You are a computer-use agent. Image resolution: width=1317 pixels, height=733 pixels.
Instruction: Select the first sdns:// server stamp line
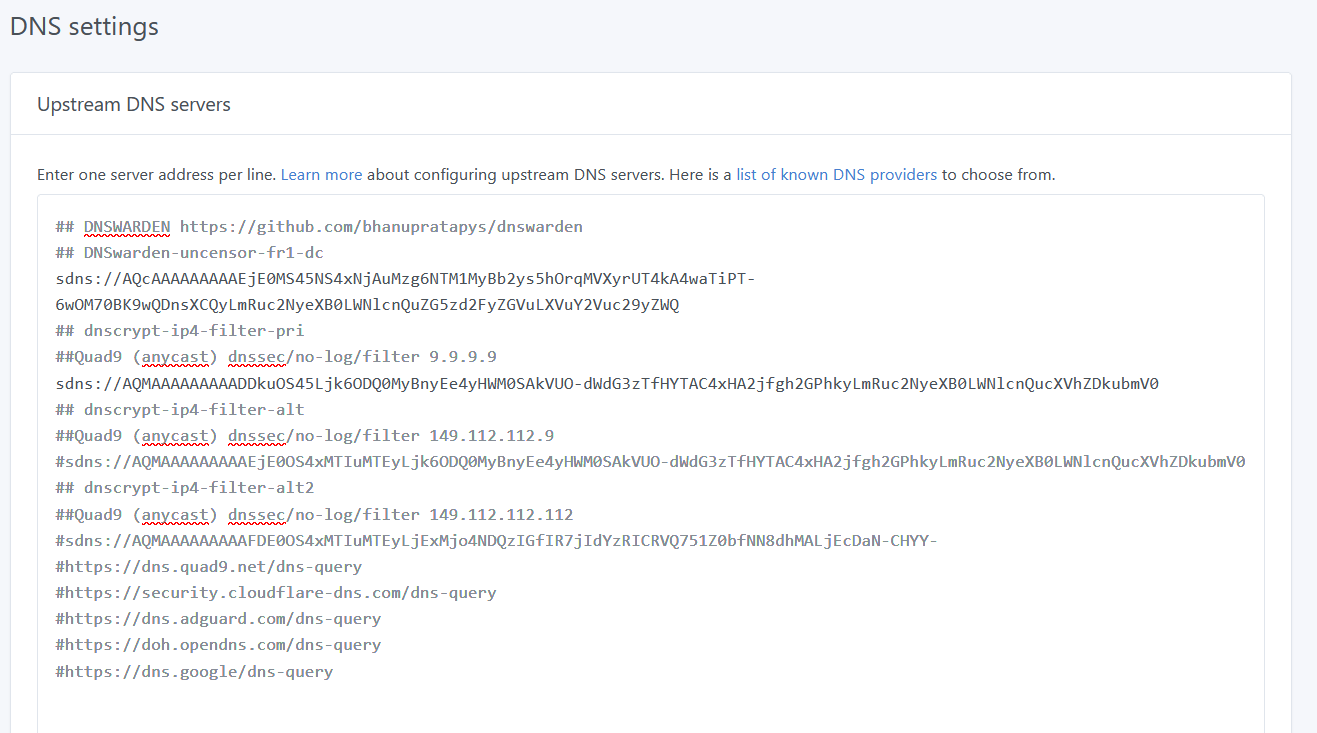click(x=400, y=278)
